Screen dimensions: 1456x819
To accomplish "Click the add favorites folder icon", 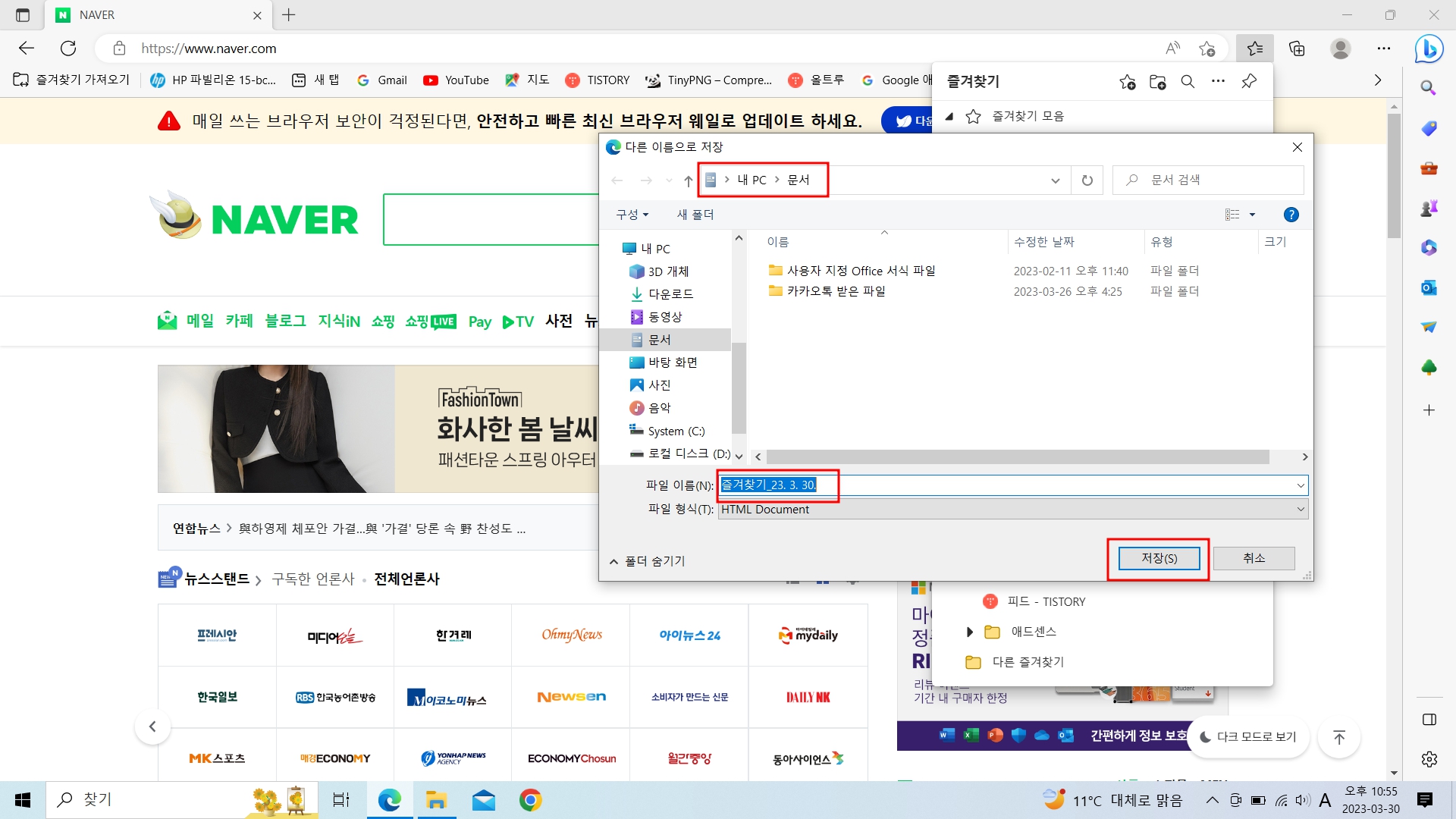I will tap(1157, 82).
